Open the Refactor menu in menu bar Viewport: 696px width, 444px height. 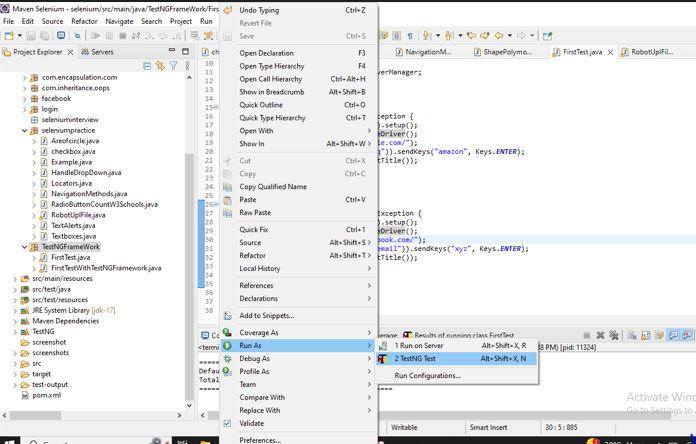[84, 21]
